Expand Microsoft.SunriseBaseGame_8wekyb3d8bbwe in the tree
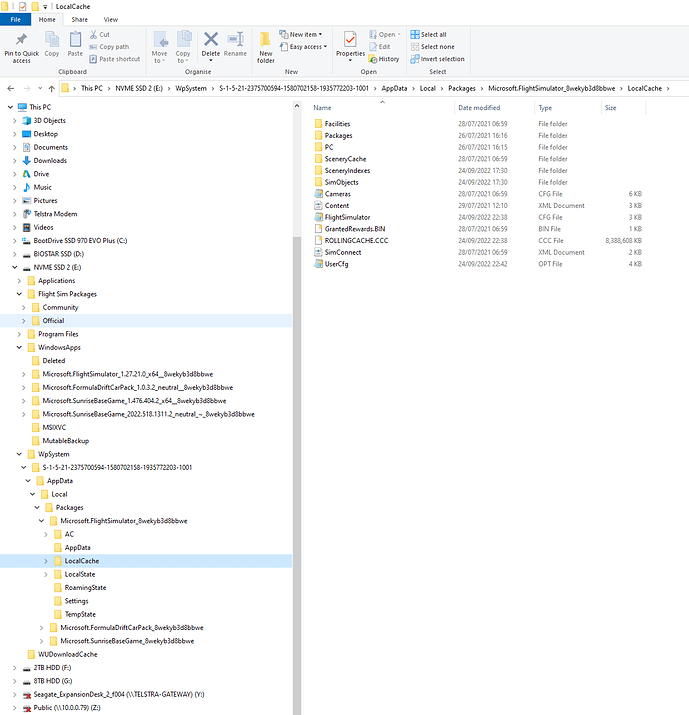The width and height of the screenshot is (689, 715). click(41, 641)
